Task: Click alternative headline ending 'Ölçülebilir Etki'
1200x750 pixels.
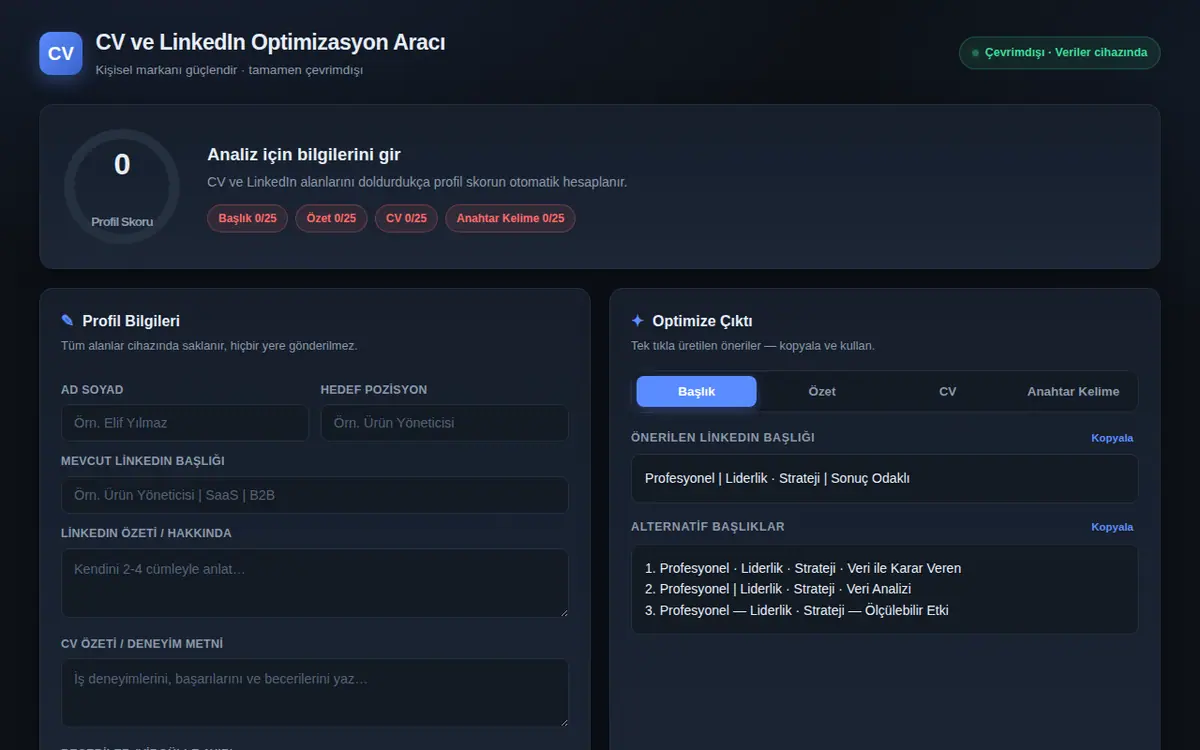Action: click(x=797, y=610)
